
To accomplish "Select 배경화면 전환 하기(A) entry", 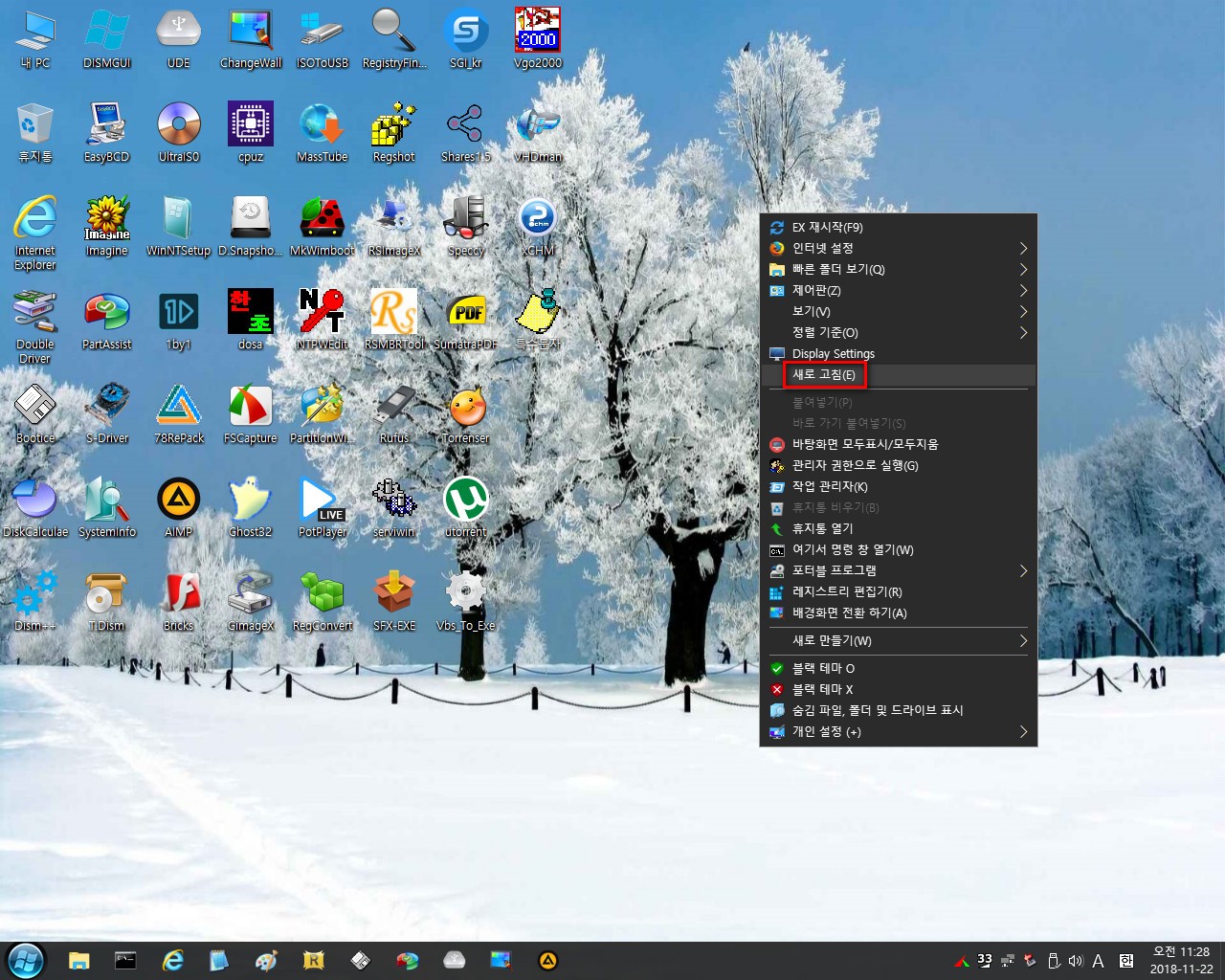I will [899, 612].
